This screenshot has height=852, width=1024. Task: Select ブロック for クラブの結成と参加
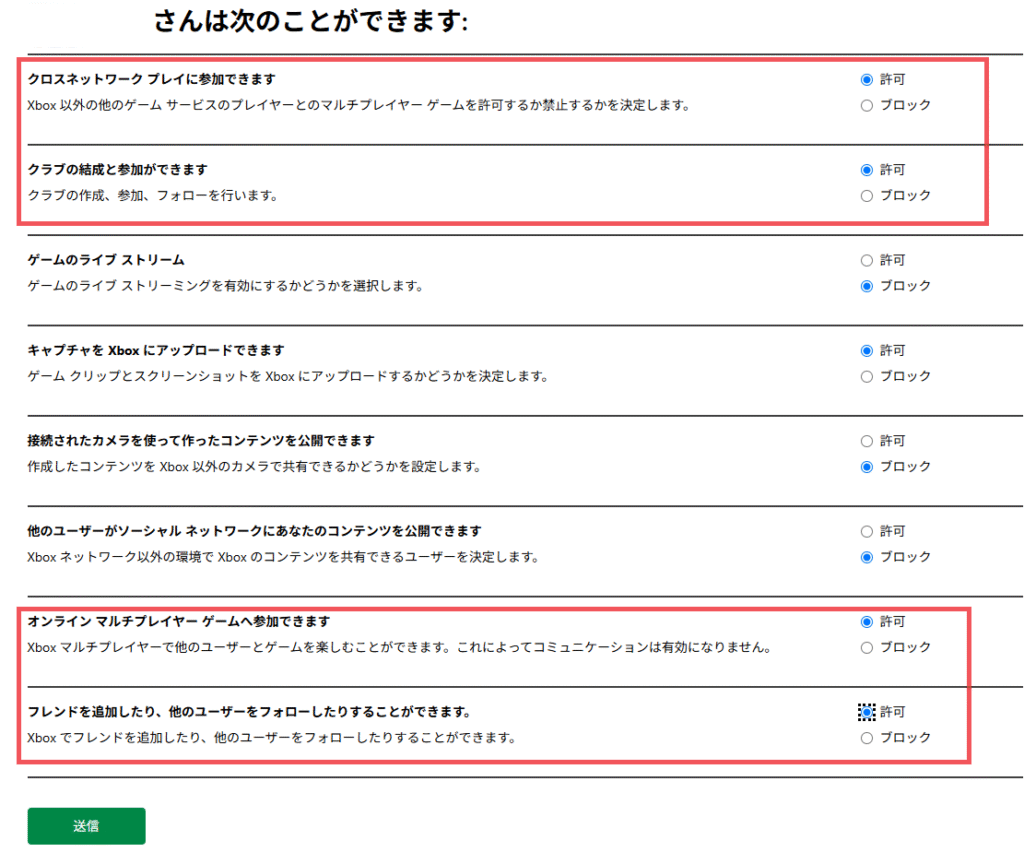click(x=867, y=196)
